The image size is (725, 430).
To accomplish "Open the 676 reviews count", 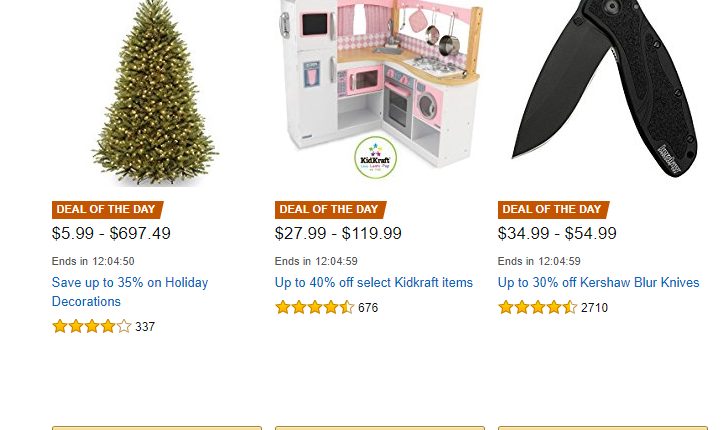I will (x=368, y=308).
